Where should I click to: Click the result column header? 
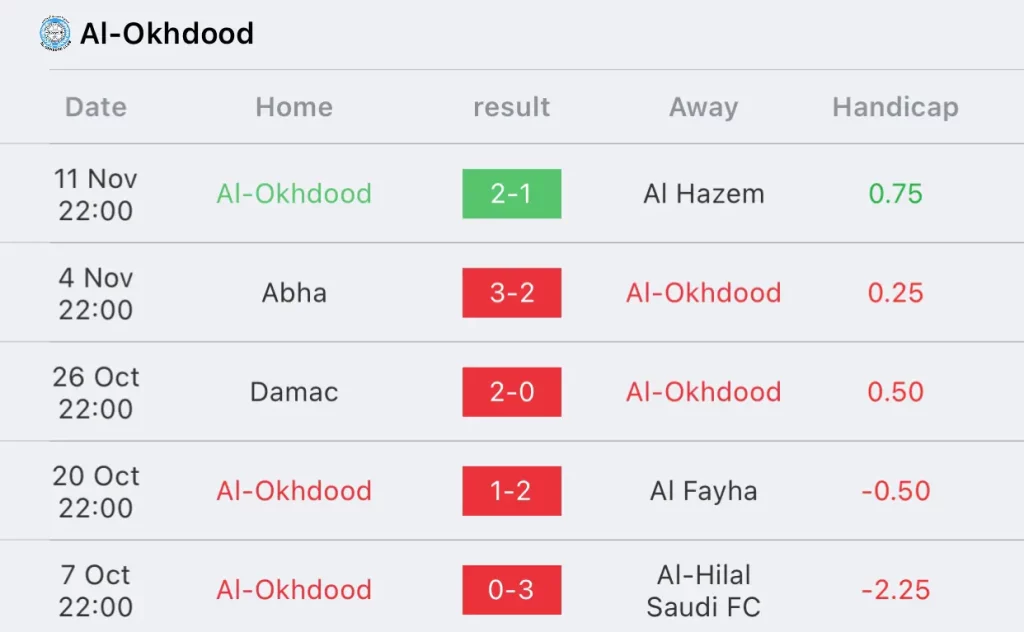(511, 107)
